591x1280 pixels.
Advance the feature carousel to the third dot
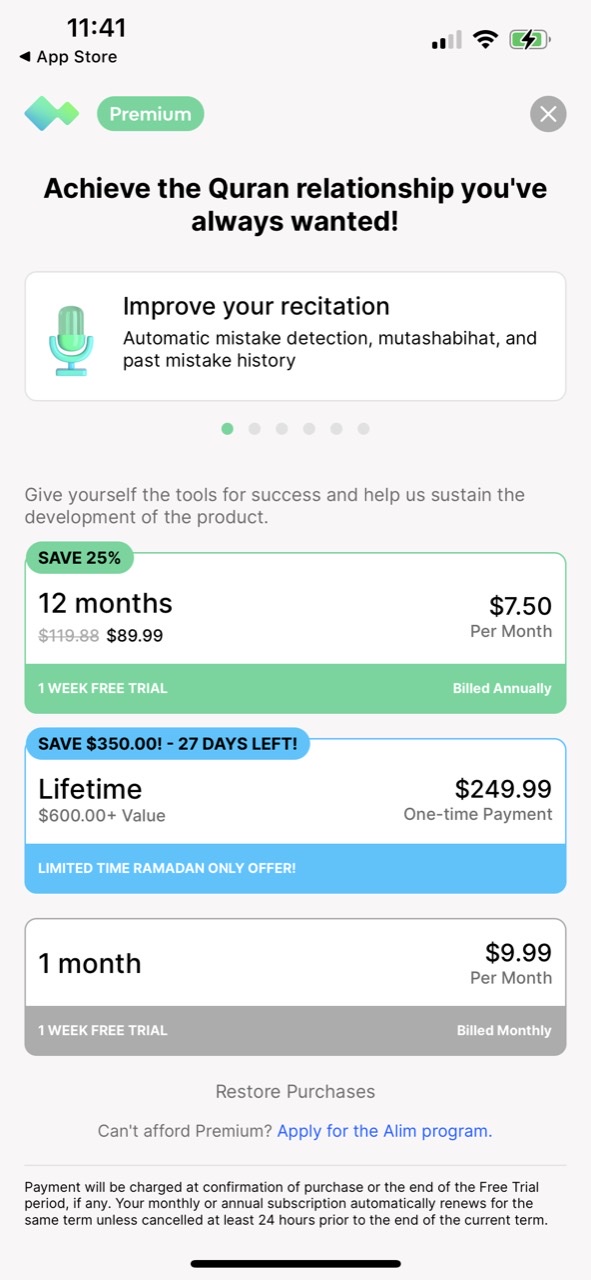282,428
